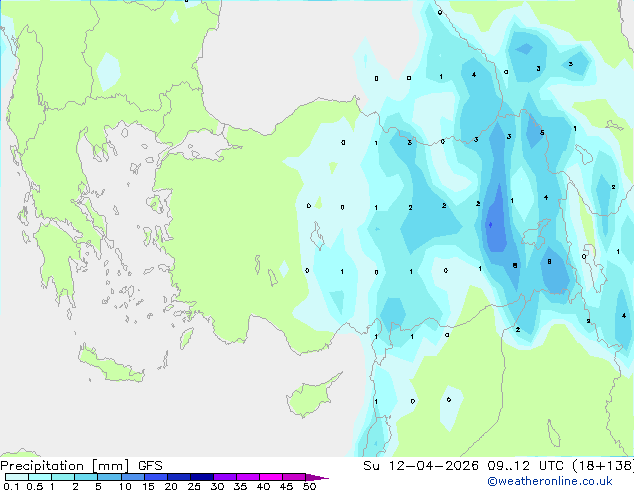Click the 40–45 mm magenta swatch

[x=271, y=477]
